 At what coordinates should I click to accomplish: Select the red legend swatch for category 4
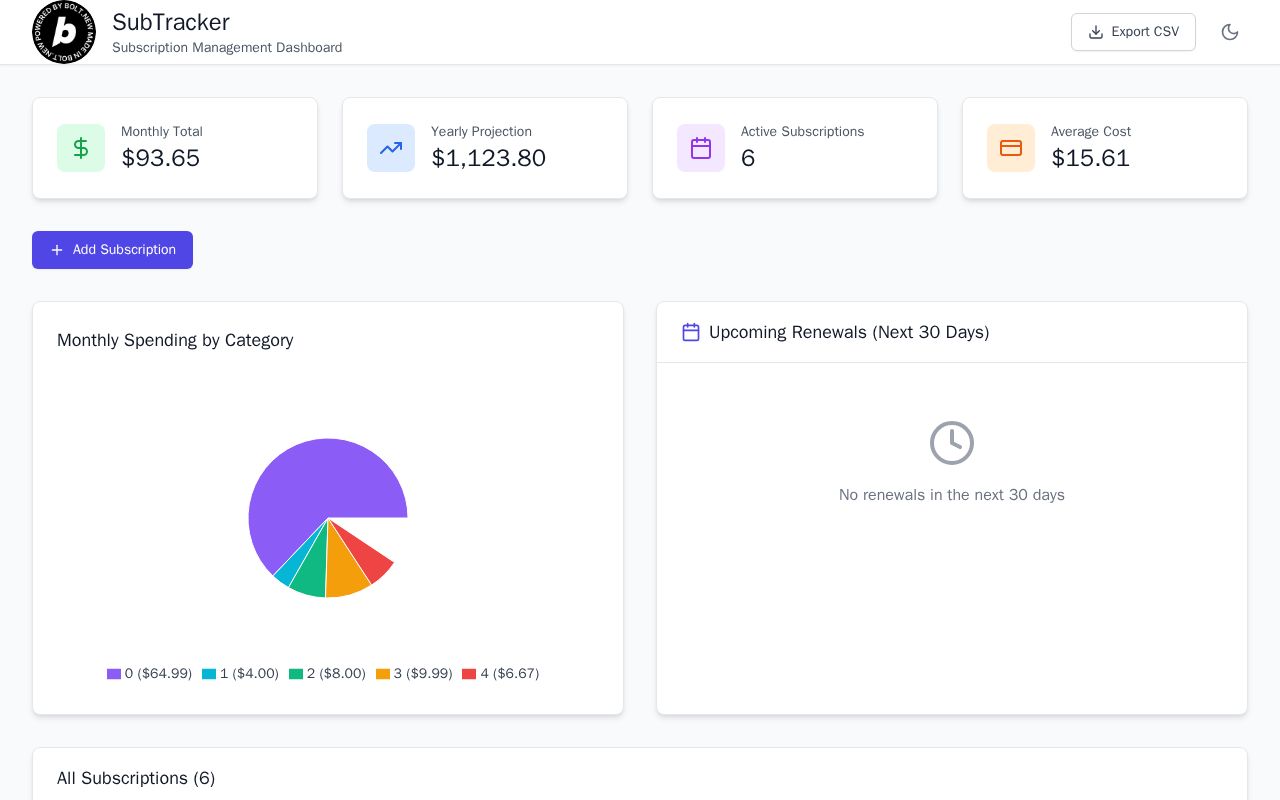[x=469, y=674]
